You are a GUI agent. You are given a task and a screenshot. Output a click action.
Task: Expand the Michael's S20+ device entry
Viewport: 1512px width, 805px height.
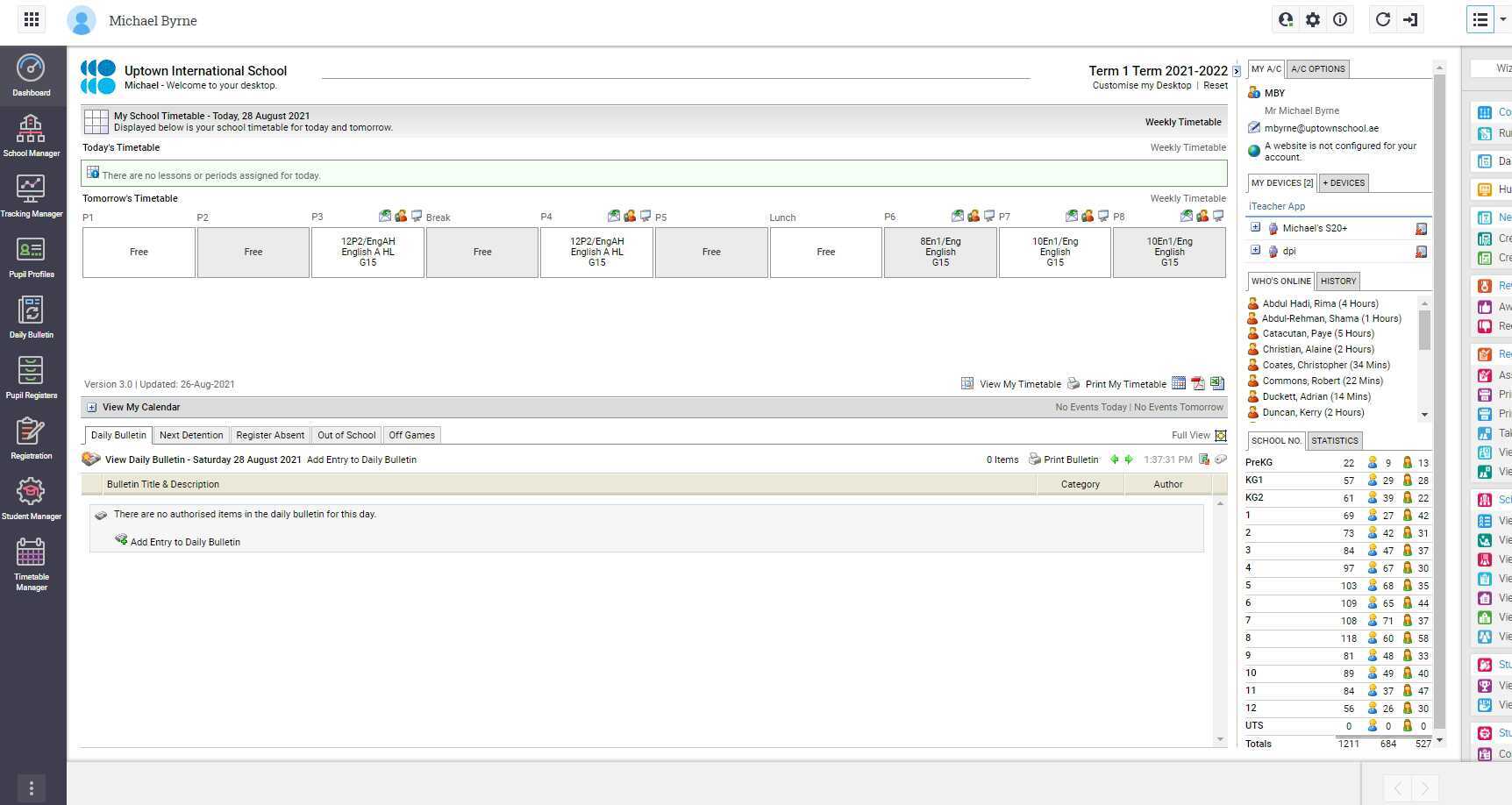pos(1255,227)
